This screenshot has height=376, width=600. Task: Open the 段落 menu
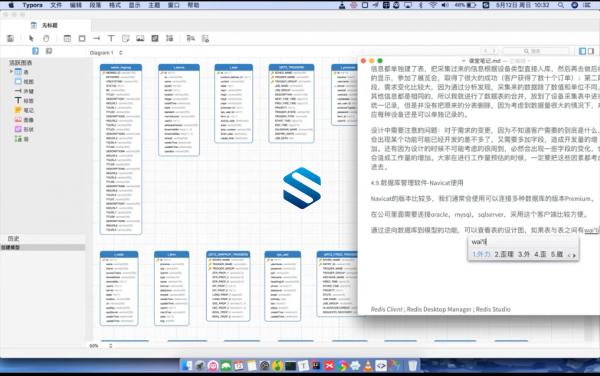coord(95,5)
